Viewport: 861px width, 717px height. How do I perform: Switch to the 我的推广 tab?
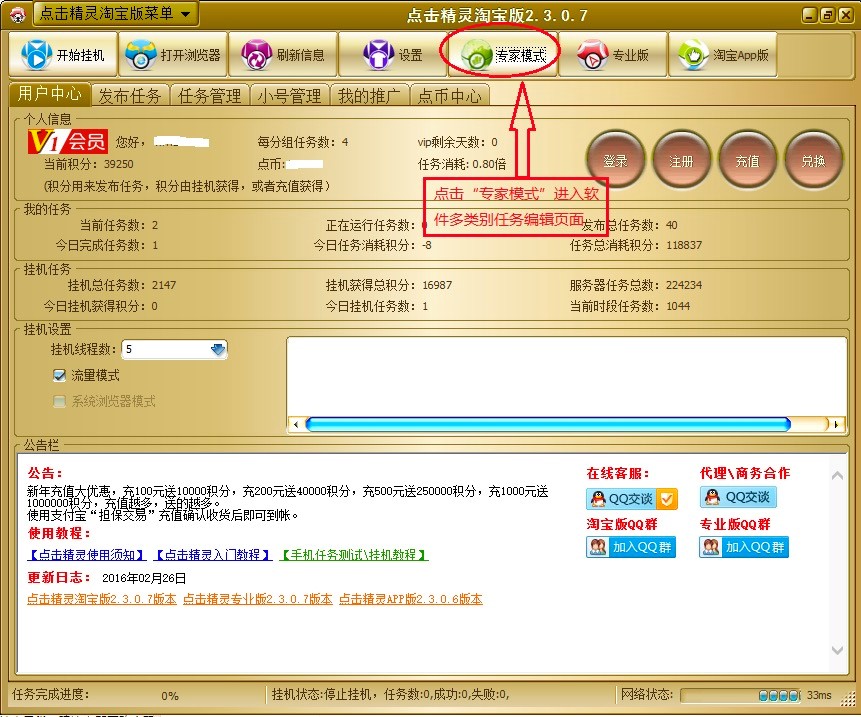tap(369, 96)
